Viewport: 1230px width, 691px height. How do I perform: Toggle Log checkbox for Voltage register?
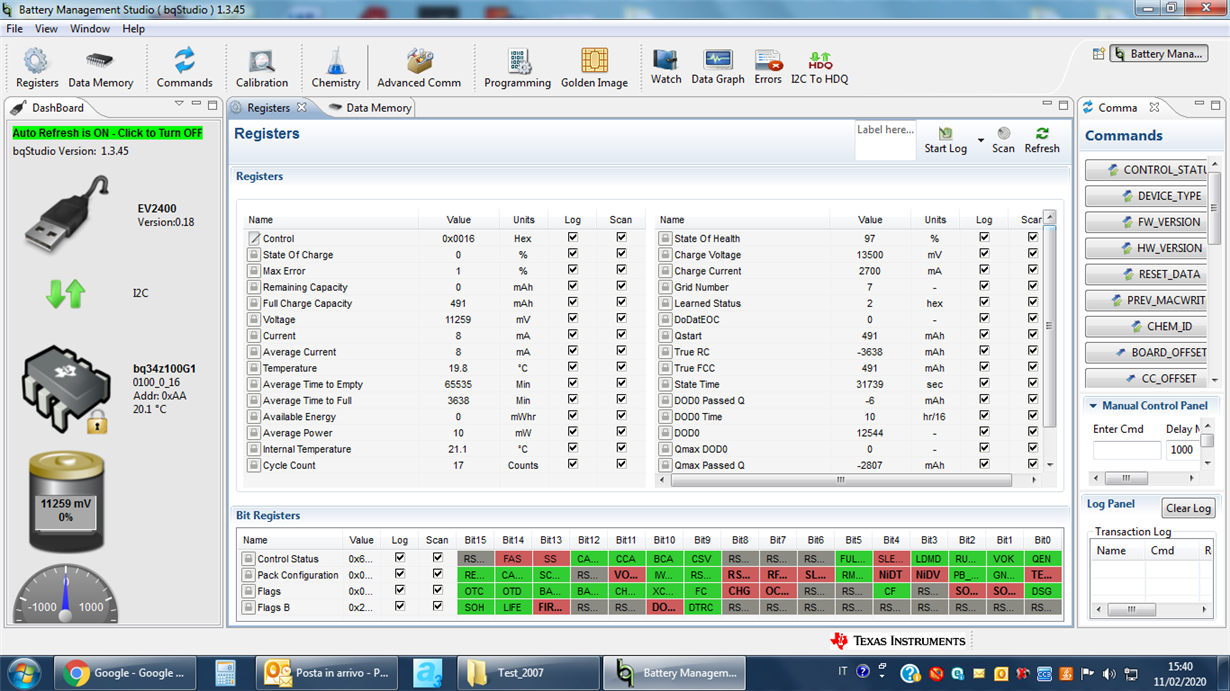click(x=572, y=319)
